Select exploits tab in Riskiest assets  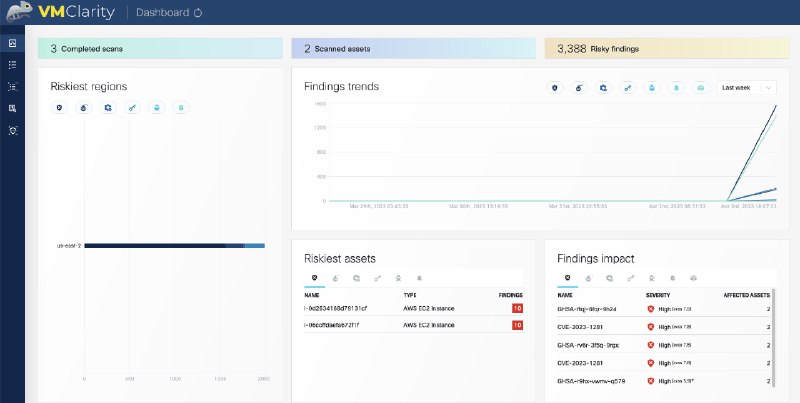click(335, 278)
